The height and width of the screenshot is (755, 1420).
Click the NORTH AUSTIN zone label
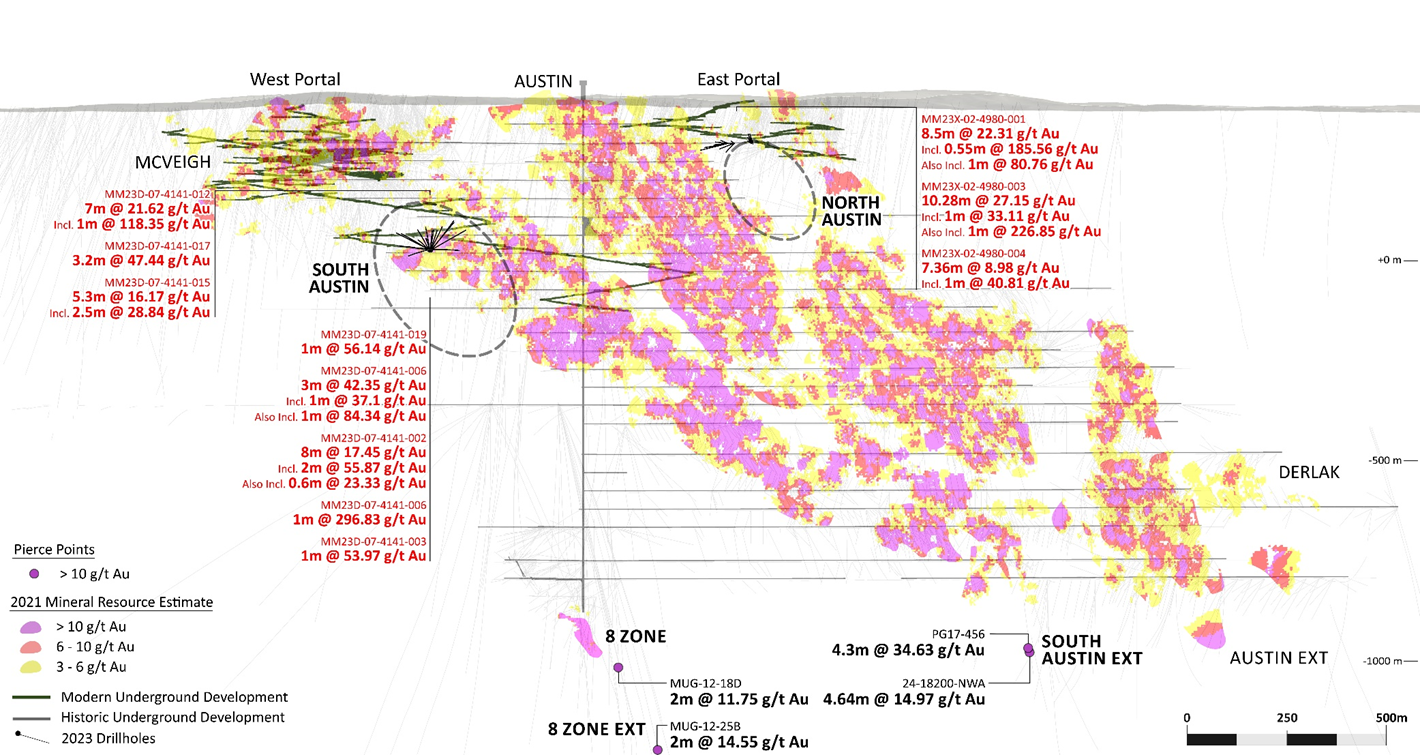pyautogui.click(x=852, y=211)
